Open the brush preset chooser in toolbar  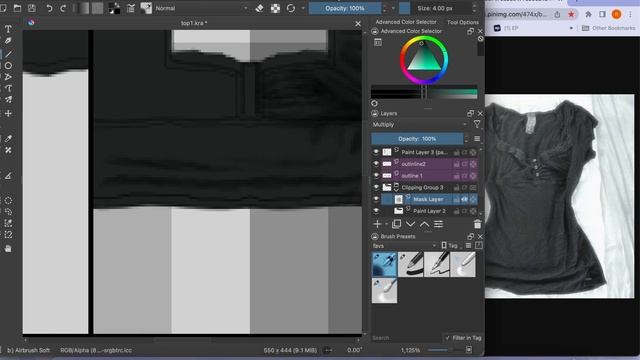[146, 8]
